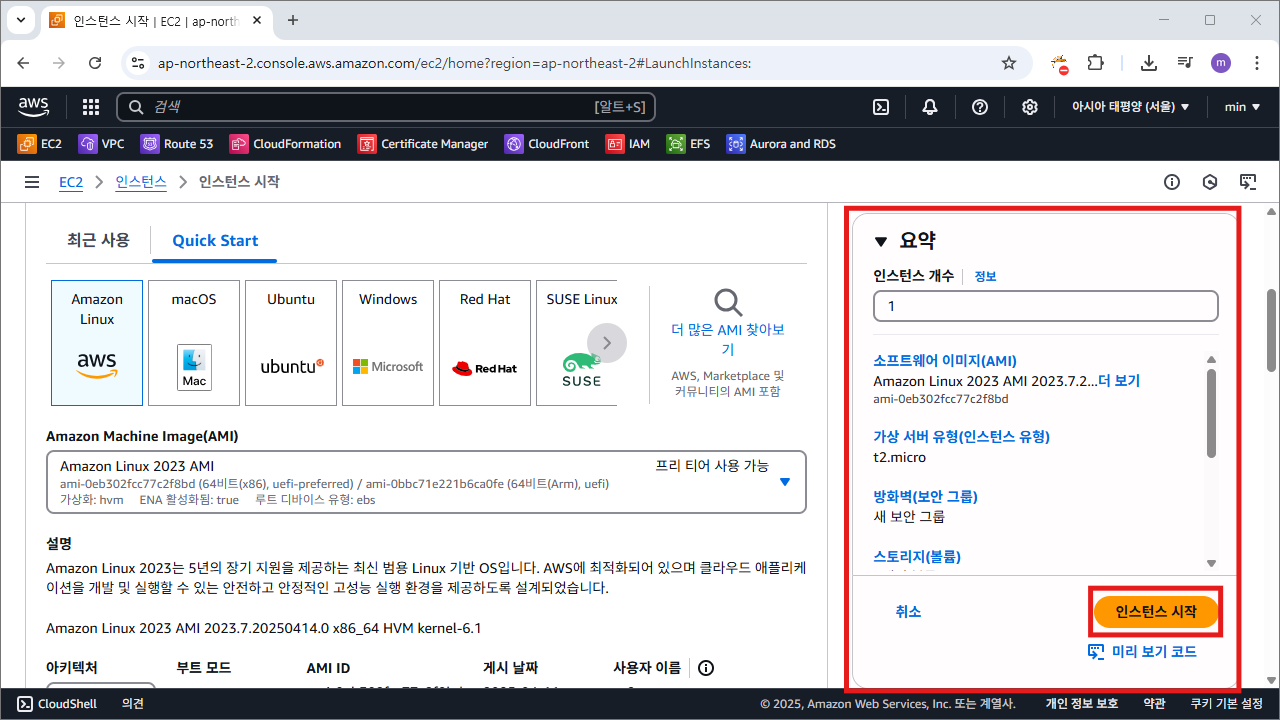Select the Windows AMI tile

pos(388,343)
